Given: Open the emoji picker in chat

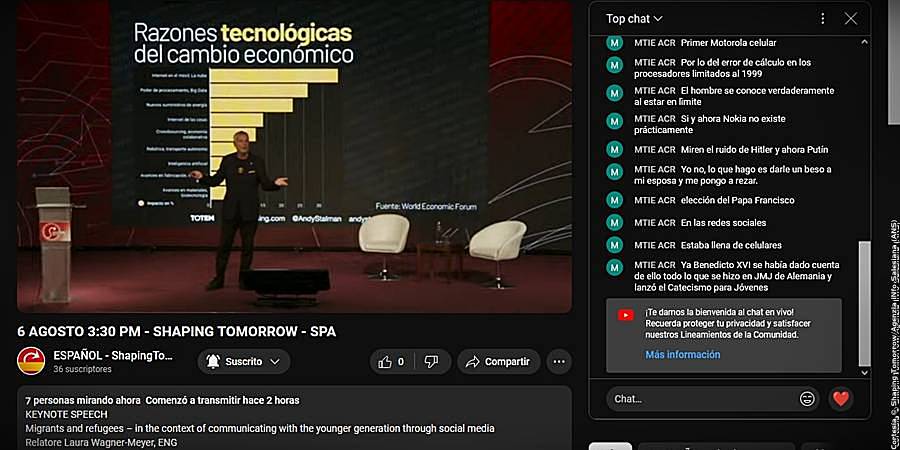Looking at the screenshot, I should tap(807, 398).
